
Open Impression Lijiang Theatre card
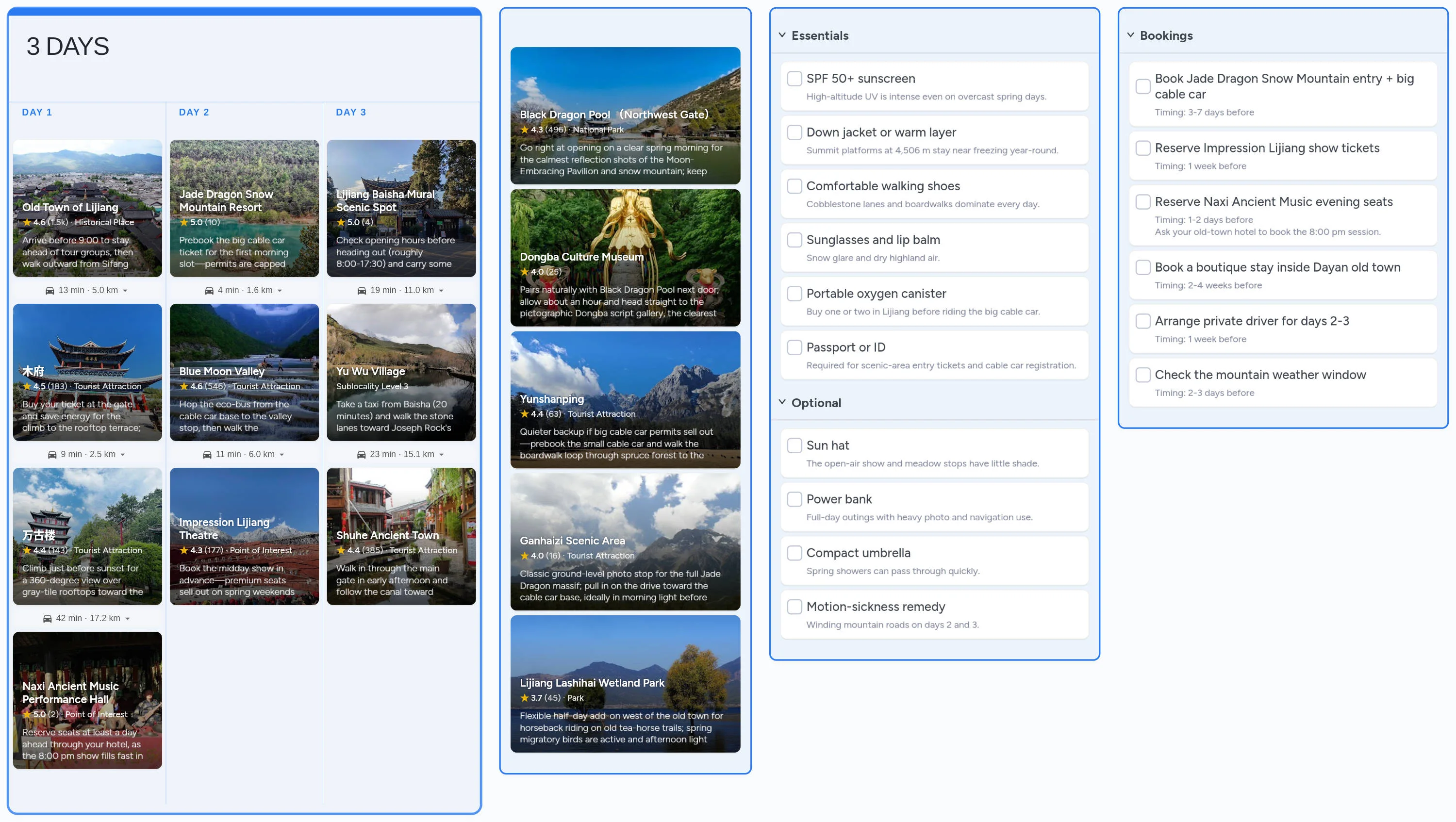pyautogui.click(x=244, y=536)
